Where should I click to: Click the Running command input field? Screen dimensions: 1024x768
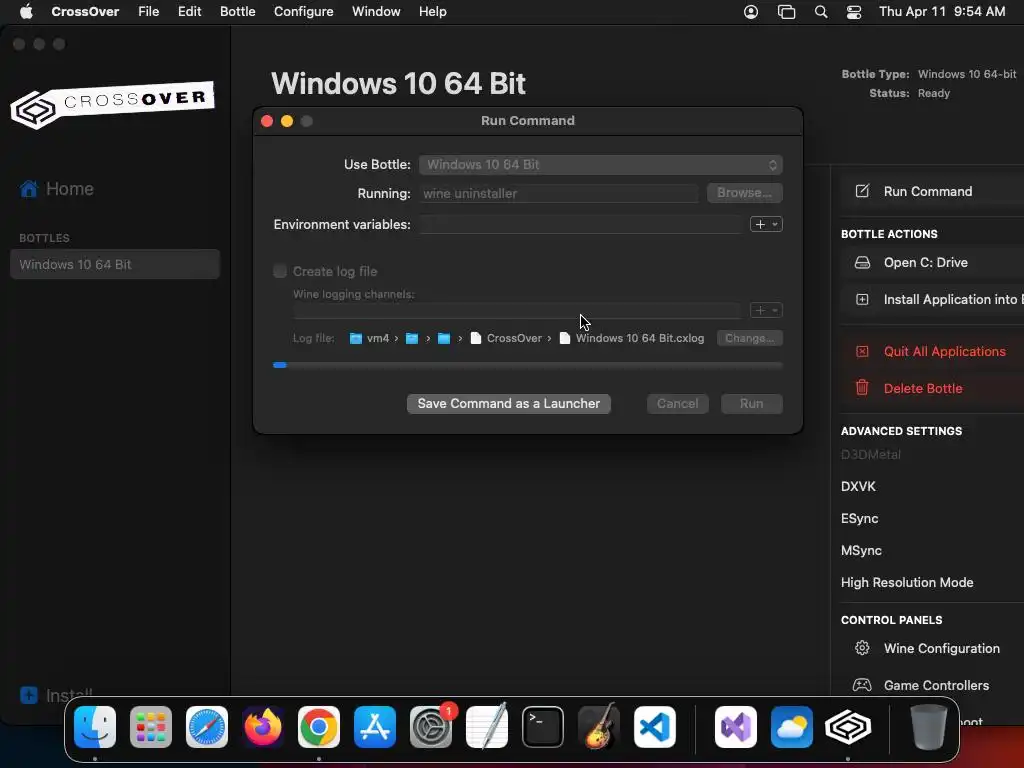pyautogui.click(x=559, y=193)
